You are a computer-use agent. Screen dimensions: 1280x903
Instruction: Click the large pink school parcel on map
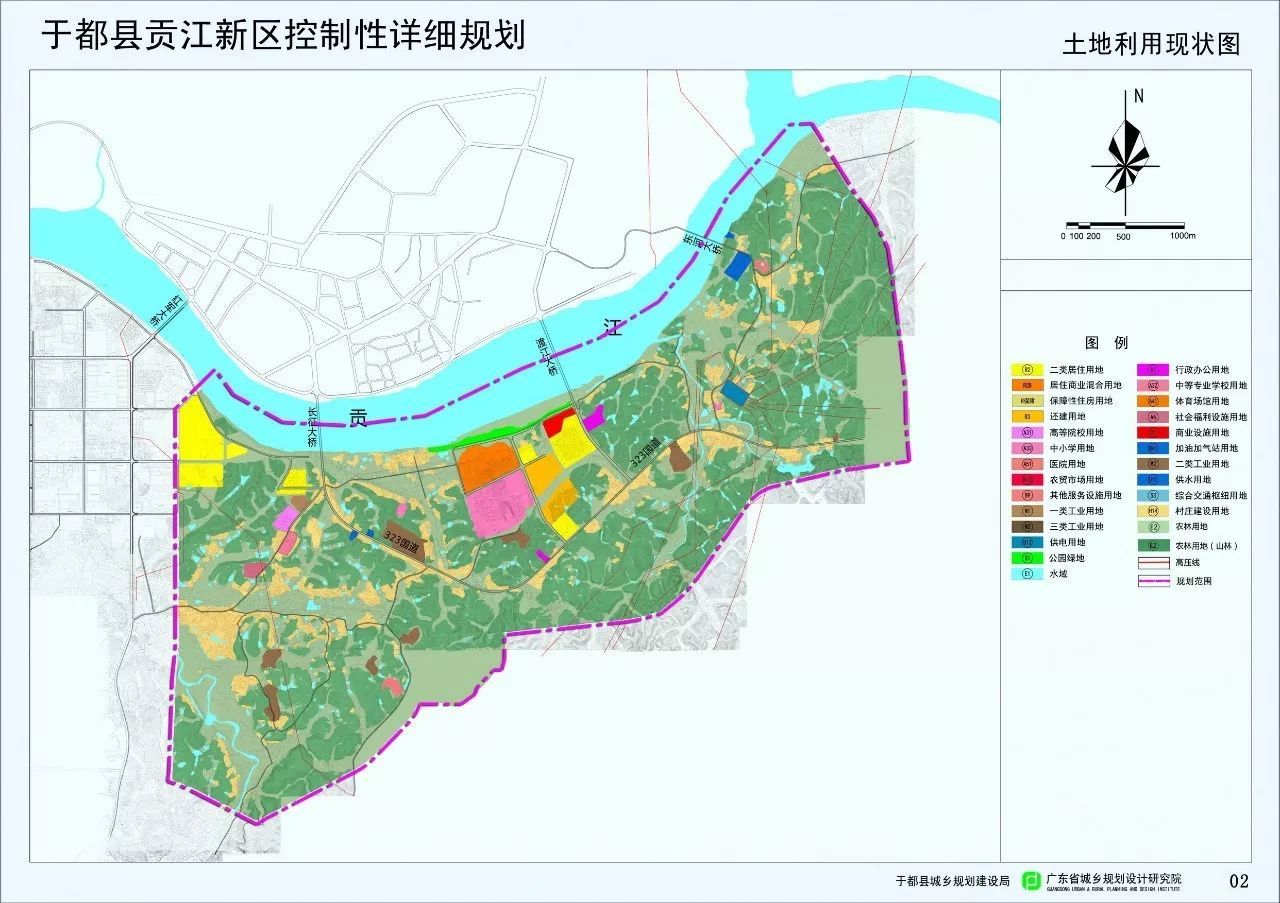500,502
